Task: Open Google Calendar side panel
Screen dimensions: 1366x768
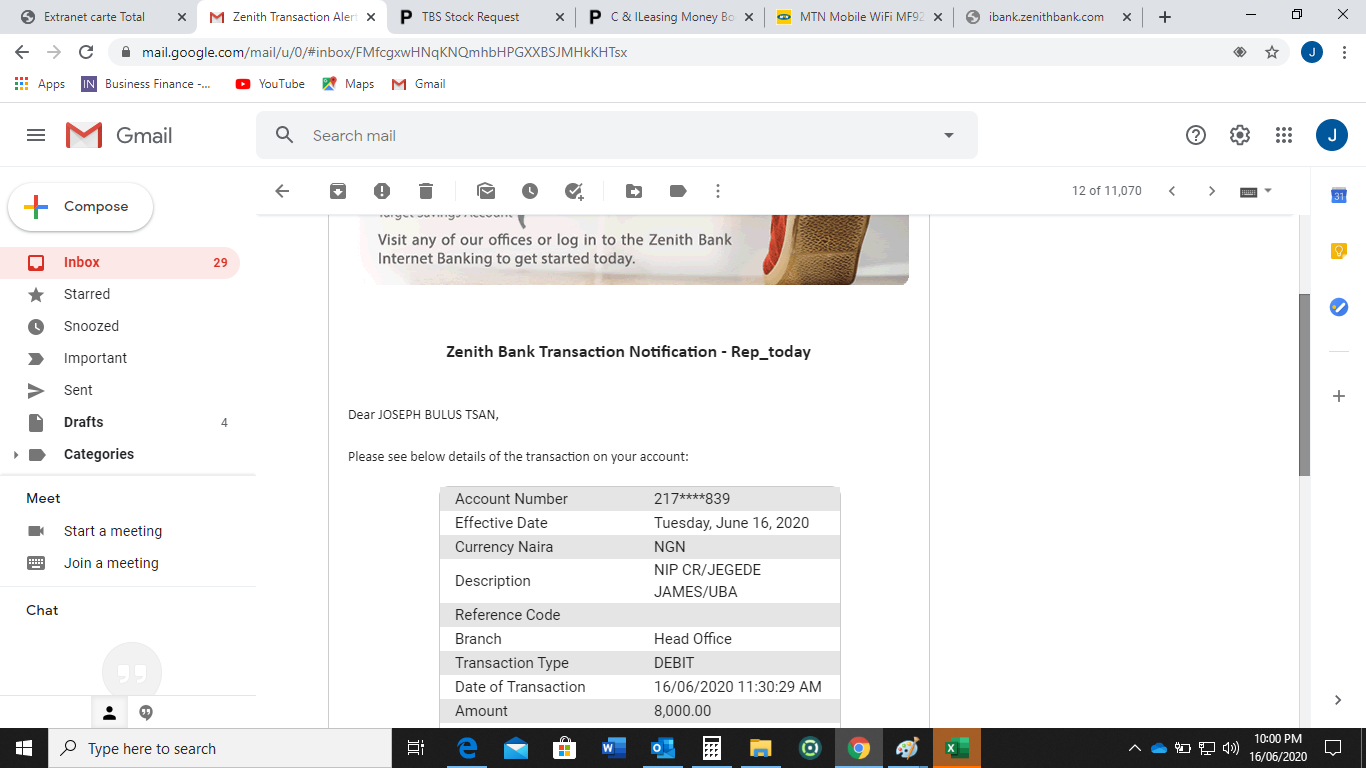Action: point(1339,196)
